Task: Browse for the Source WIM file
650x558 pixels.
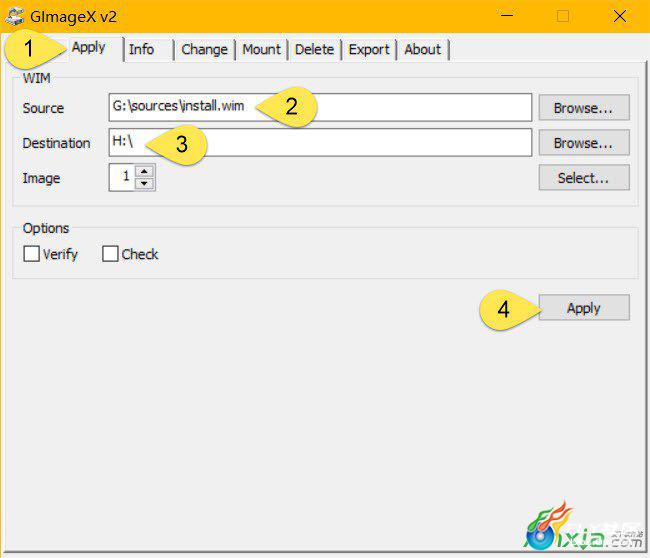Action: pyautogui.click(x=584, y=108)
